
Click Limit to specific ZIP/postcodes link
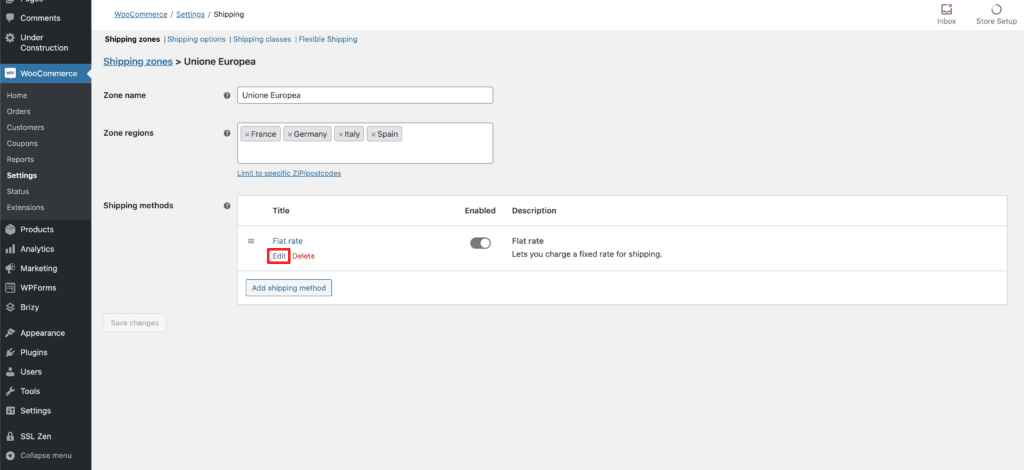289,174
